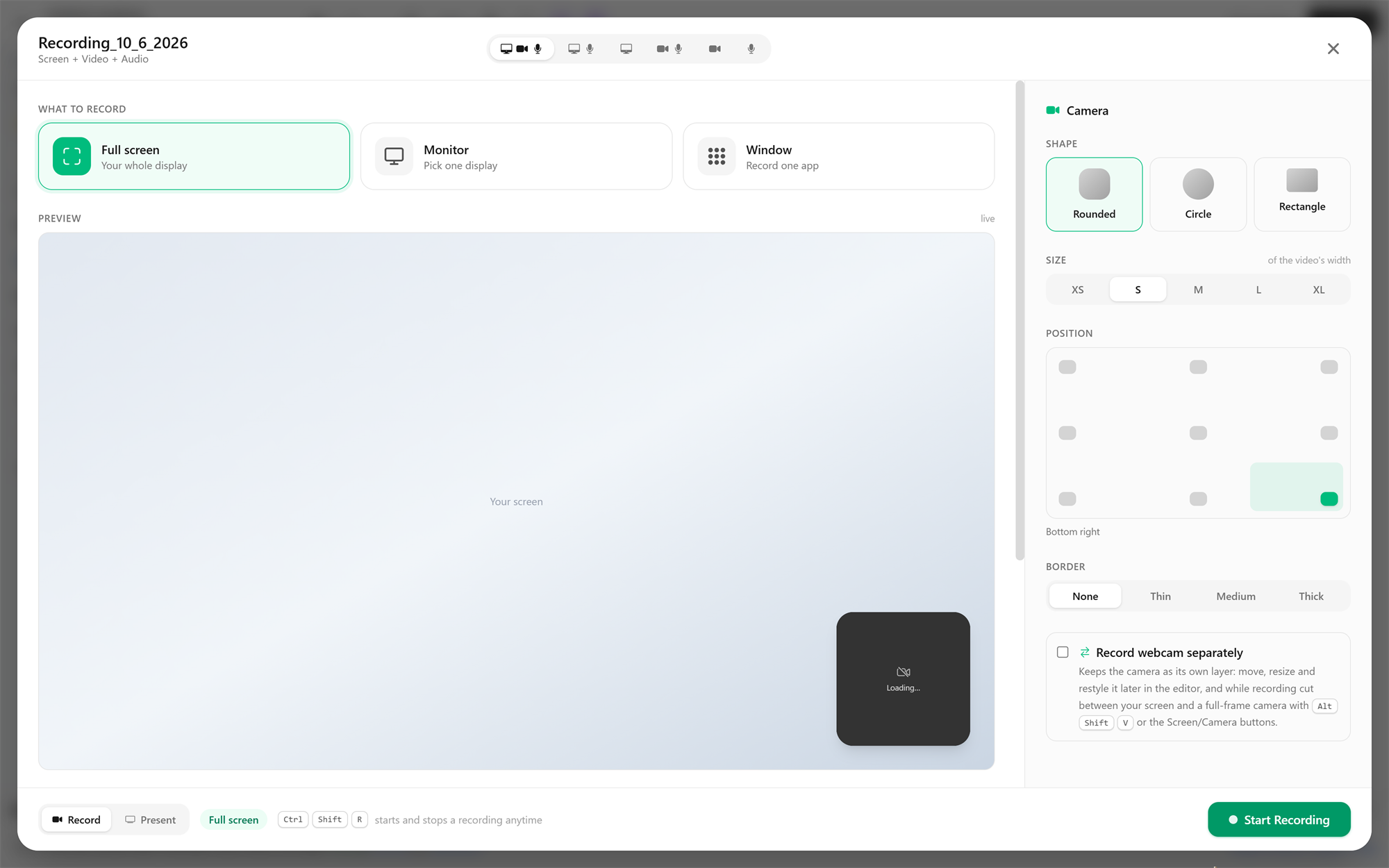
Task: Switch to Record mode
Action: (x=76, y=819)
